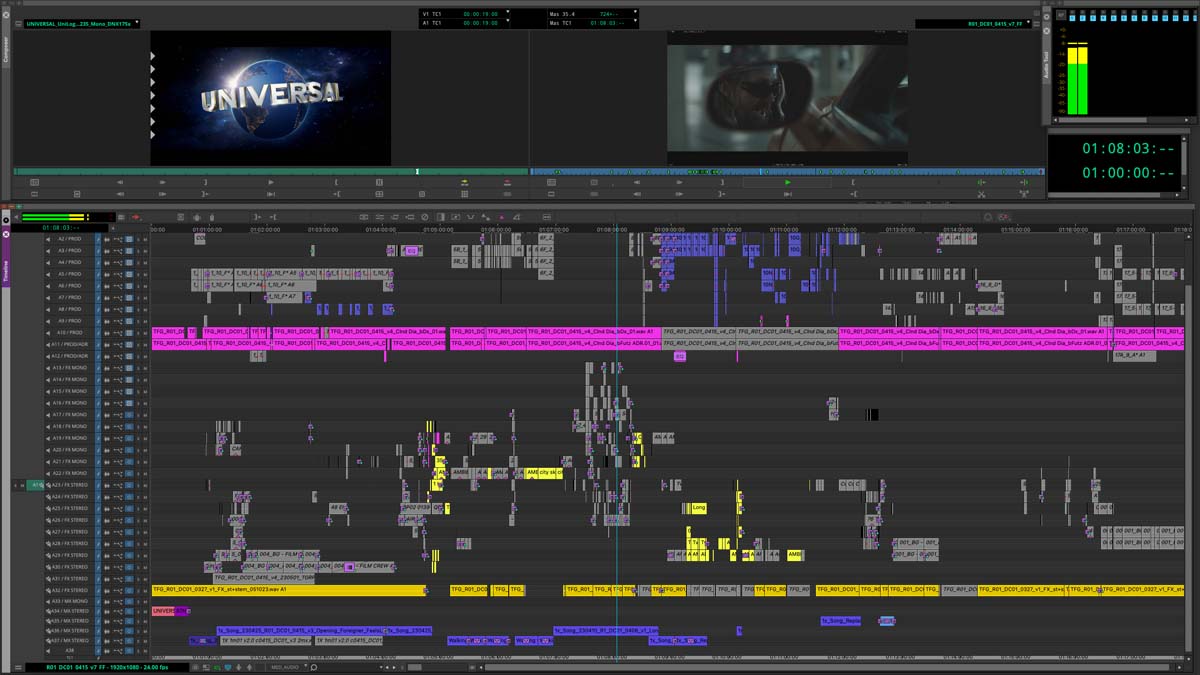The width and height of the screenshot is (1200, 675).
Task: Click the blue shield icon in timeline bottom bar
Action: 228,667
